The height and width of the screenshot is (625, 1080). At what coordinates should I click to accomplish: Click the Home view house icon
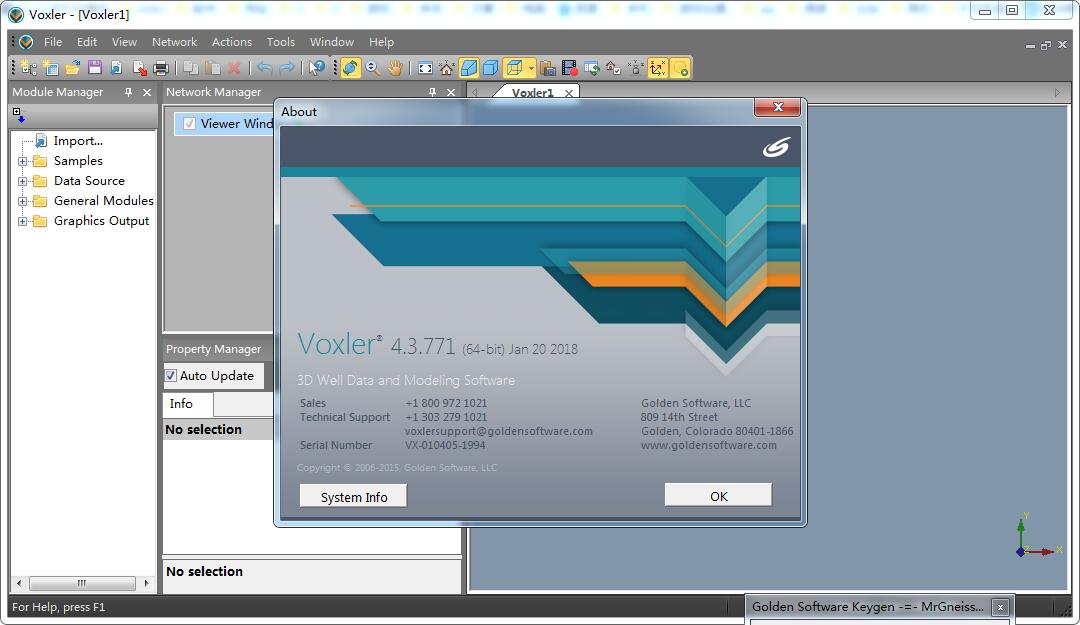(x=447, y=68)
